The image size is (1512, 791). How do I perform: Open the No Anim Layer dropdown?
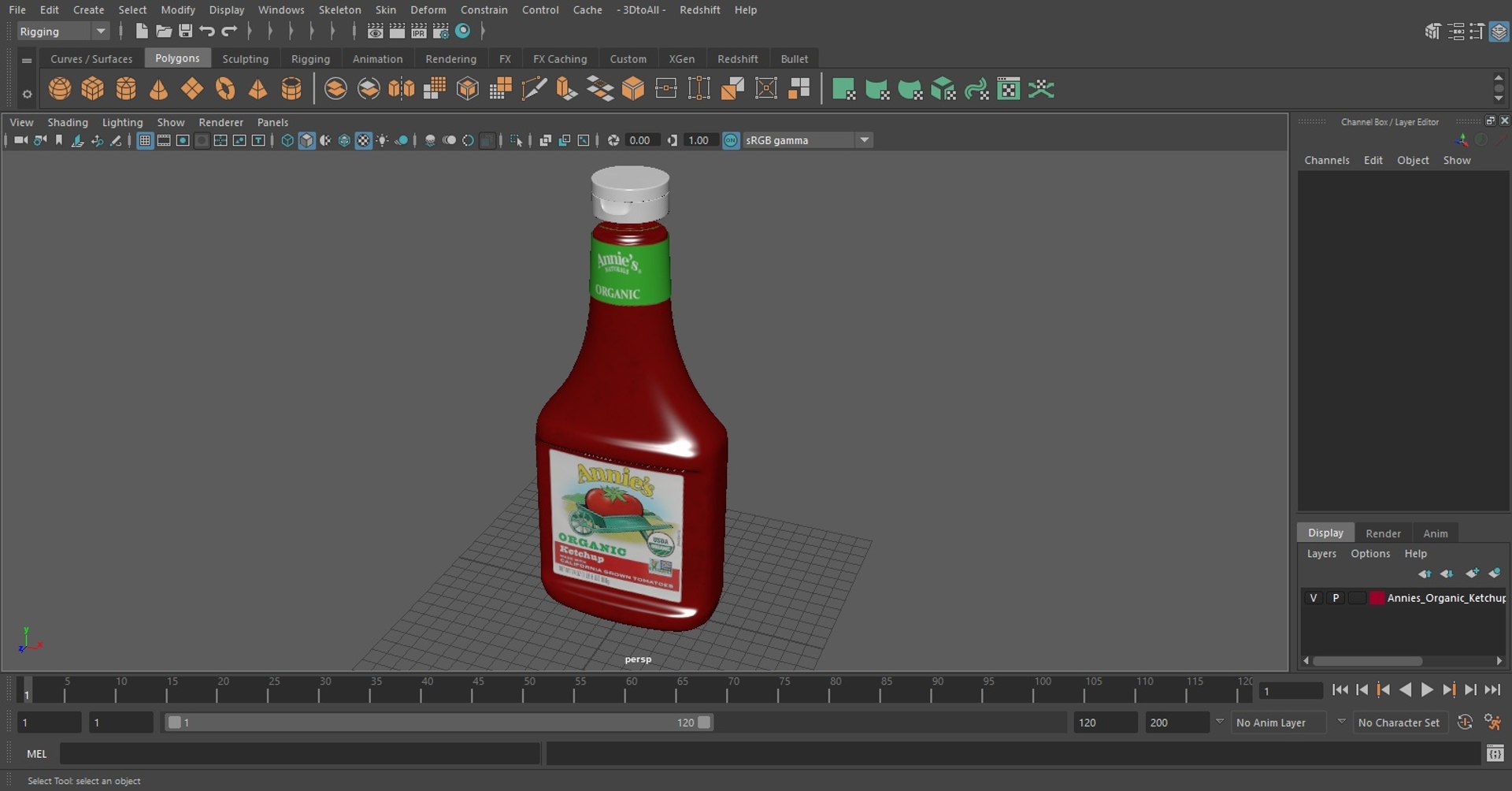click(x=1278, y=722)
